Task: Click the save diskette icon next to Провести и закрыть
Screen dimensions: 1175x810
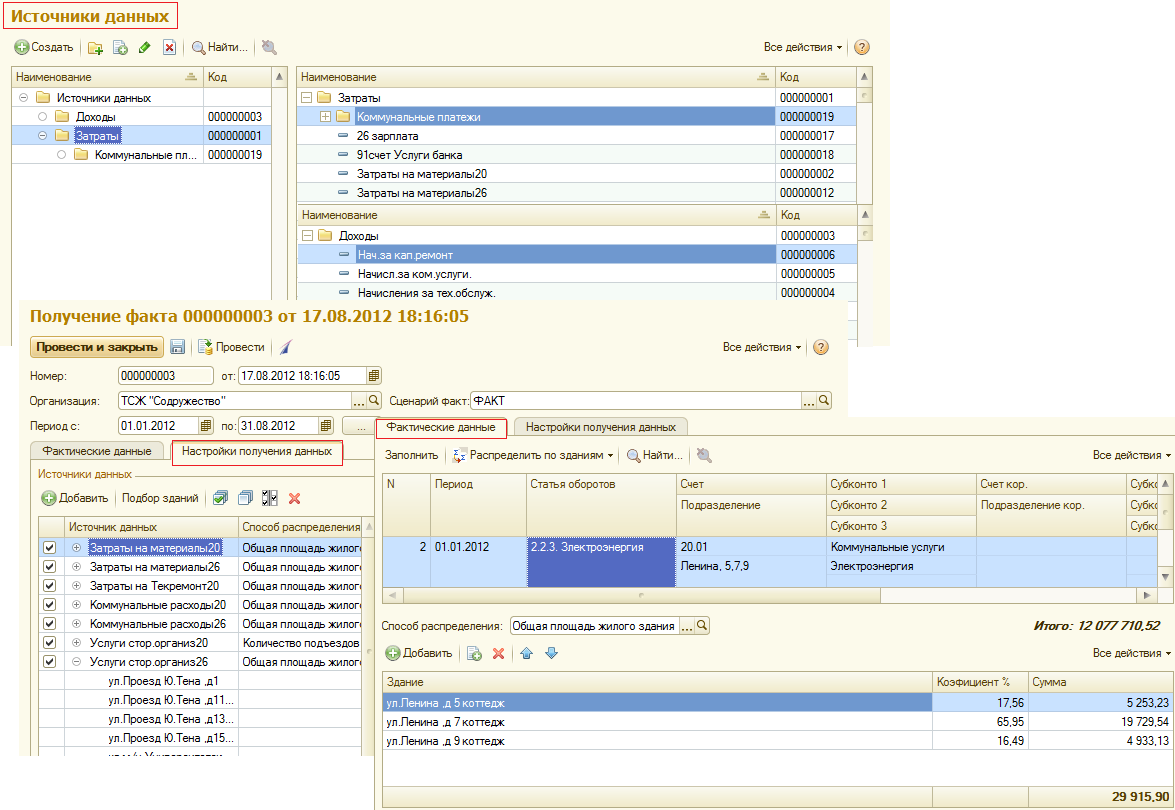Action: pos(178,347)
